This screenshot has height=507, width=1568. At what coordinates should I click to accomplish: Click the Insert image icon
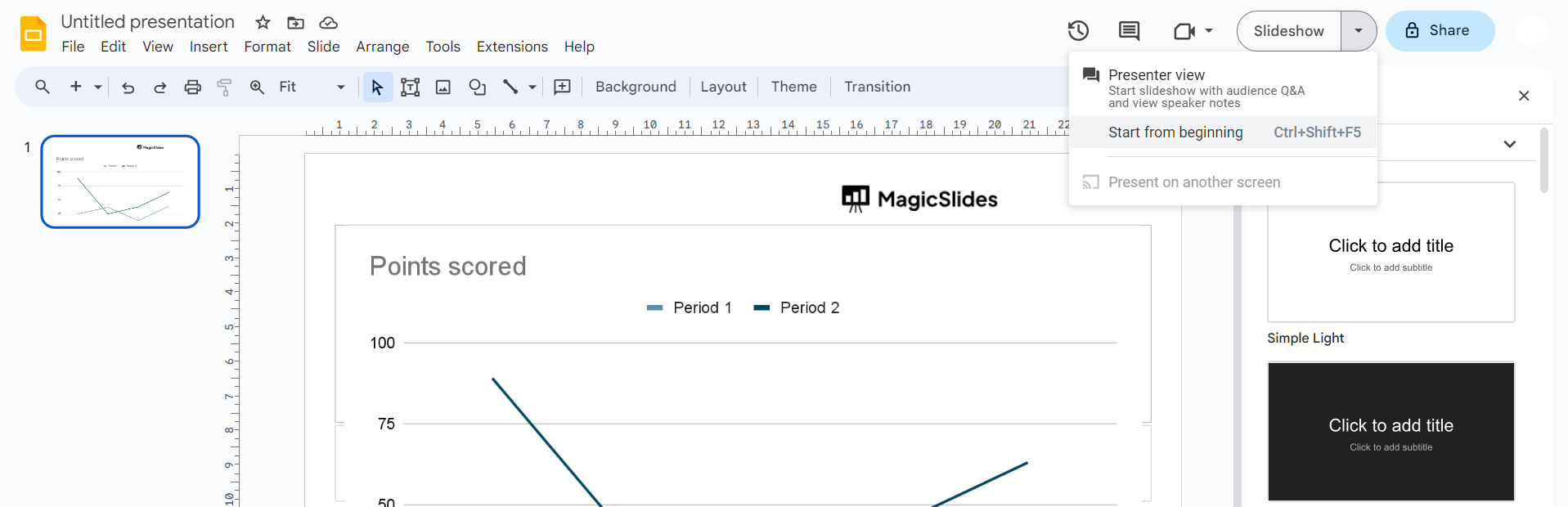(x=443, y=87)
